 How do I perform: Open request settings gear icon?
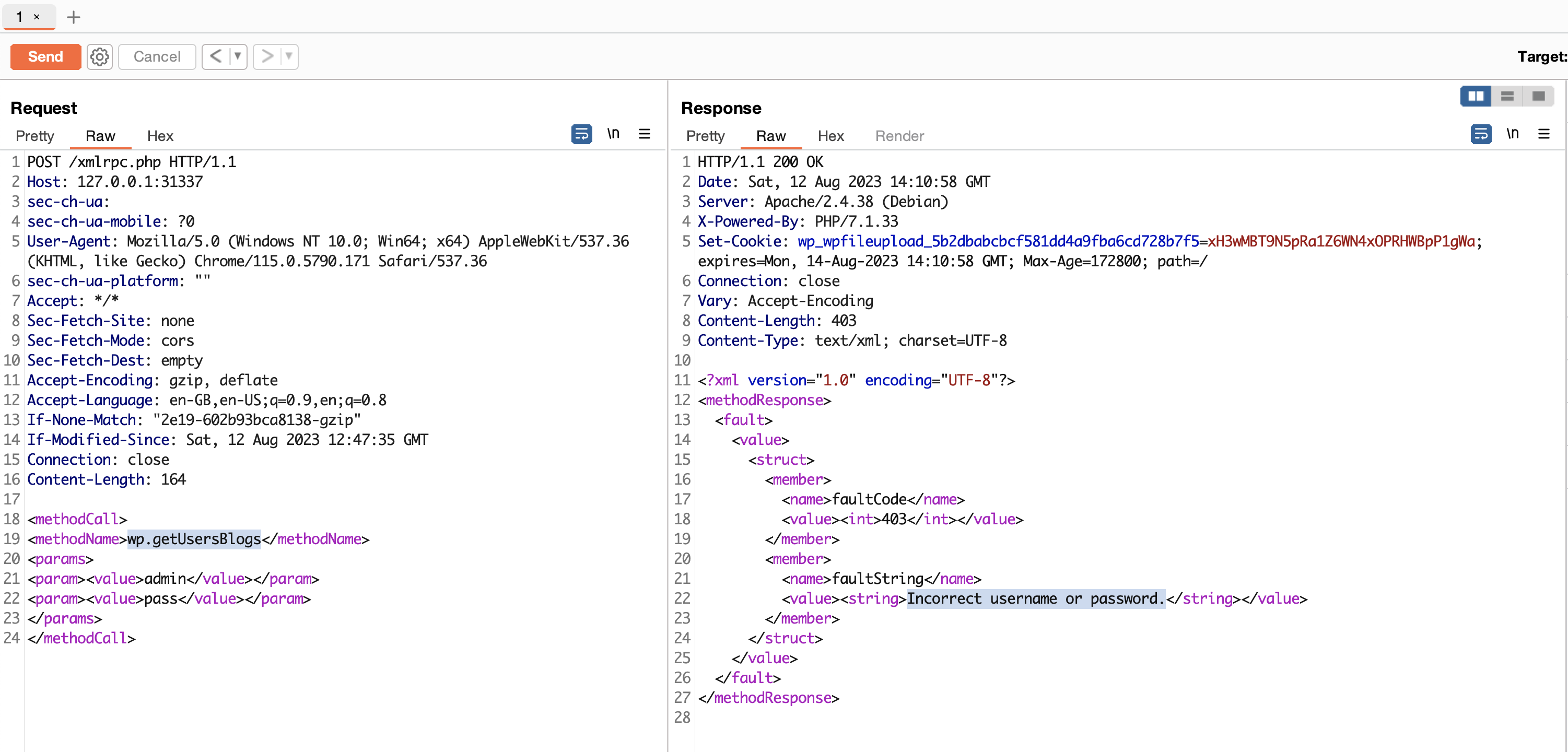(100, 56)
